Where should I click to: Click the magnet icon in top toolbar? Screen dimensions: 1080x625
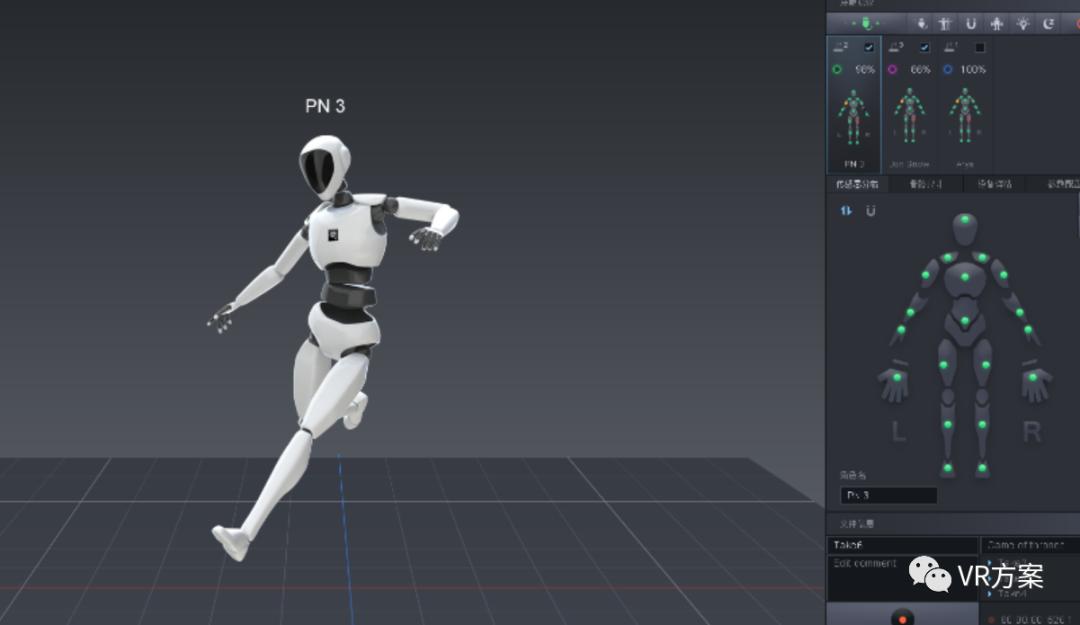pos(970,23)
